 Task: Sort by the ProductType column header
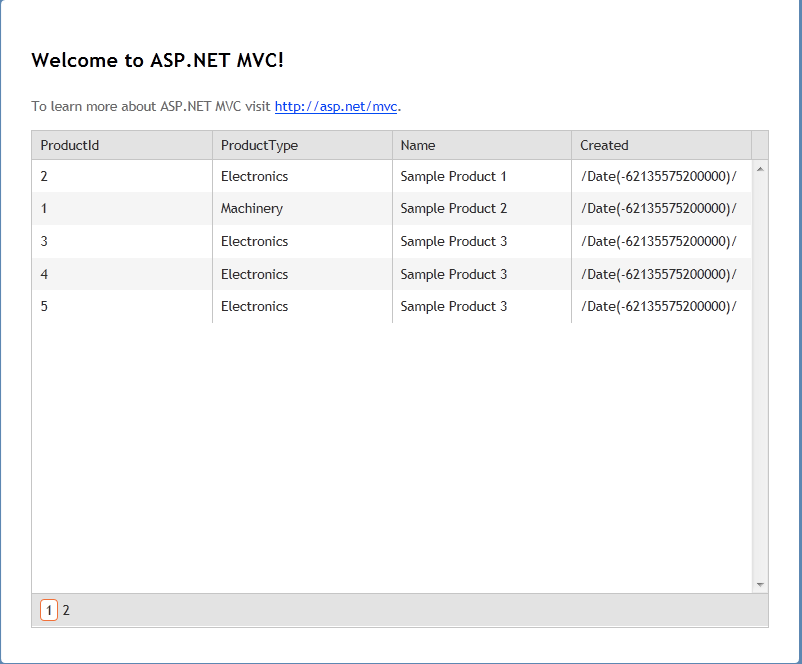tap(259, 145)
